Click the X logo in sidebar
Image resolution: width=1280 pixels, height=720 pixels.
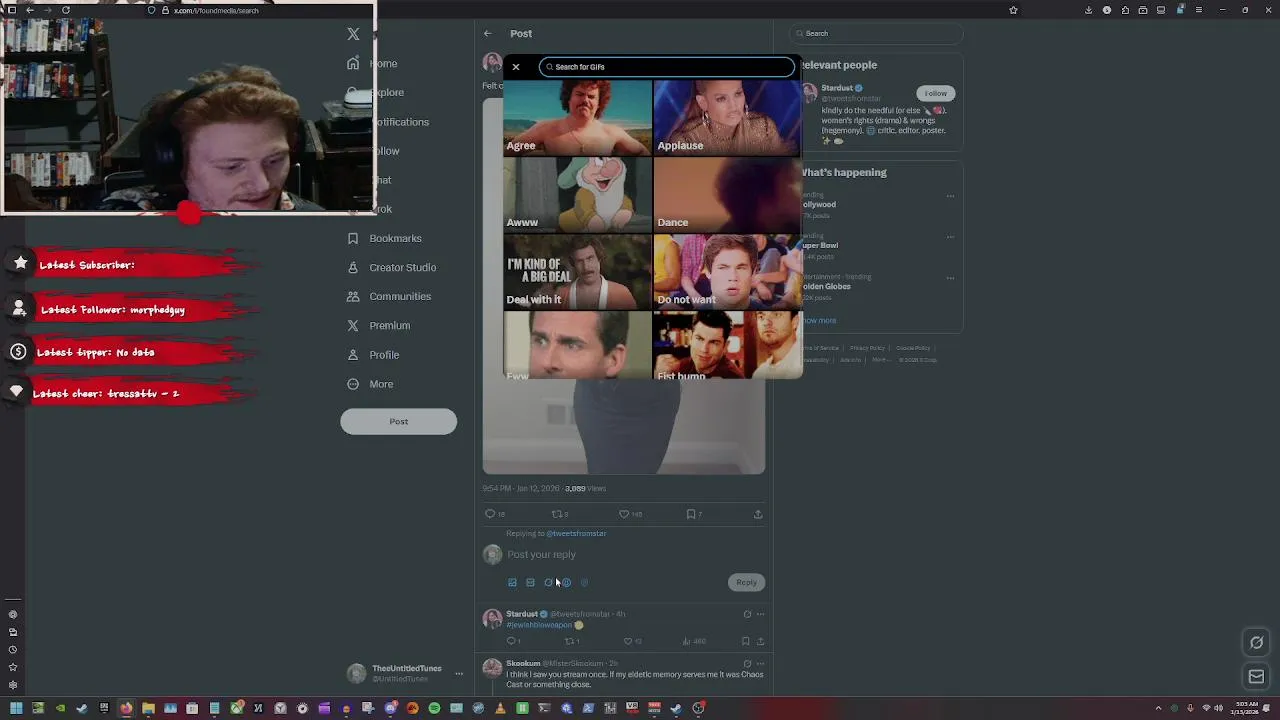pos(353,34)
